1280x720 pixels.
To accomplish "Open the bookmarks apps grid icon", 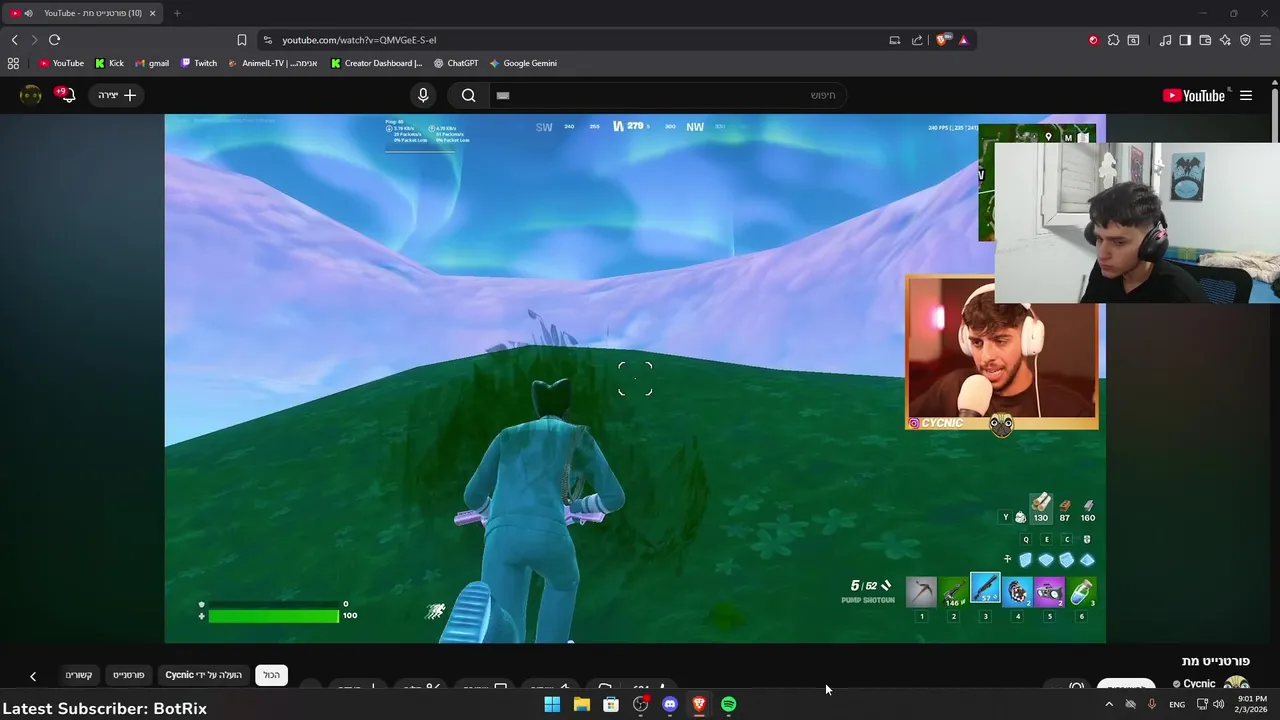I will pyautogui.click(x=13, y=63).
